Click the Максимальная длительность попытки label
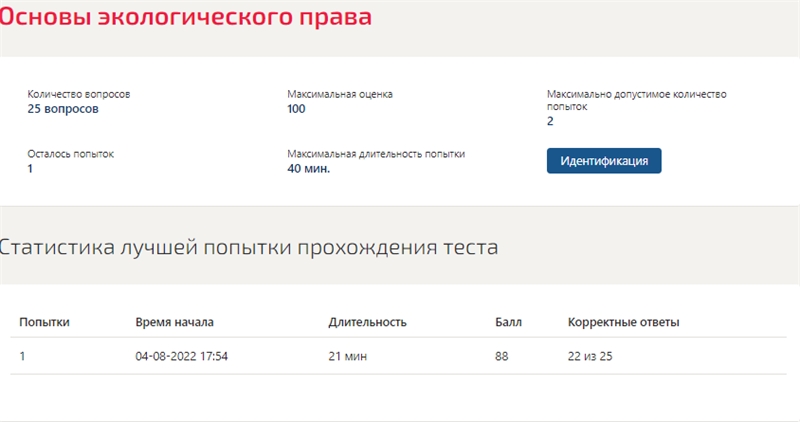This screenshot has height=422, width=800. point(376,154)
